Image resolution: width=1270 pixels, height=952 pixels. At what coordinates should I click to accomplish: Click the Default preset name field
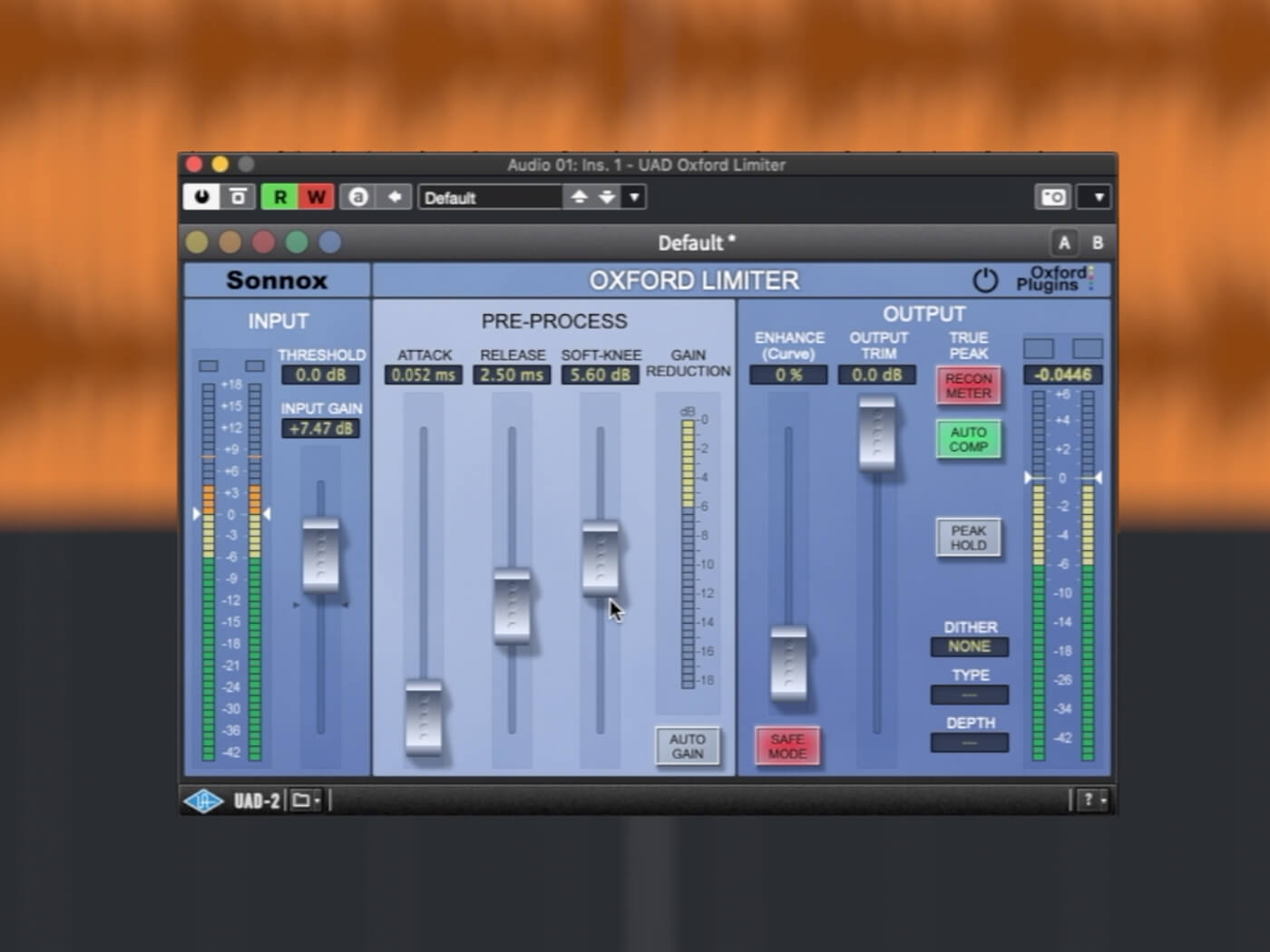tap(490, 197)
